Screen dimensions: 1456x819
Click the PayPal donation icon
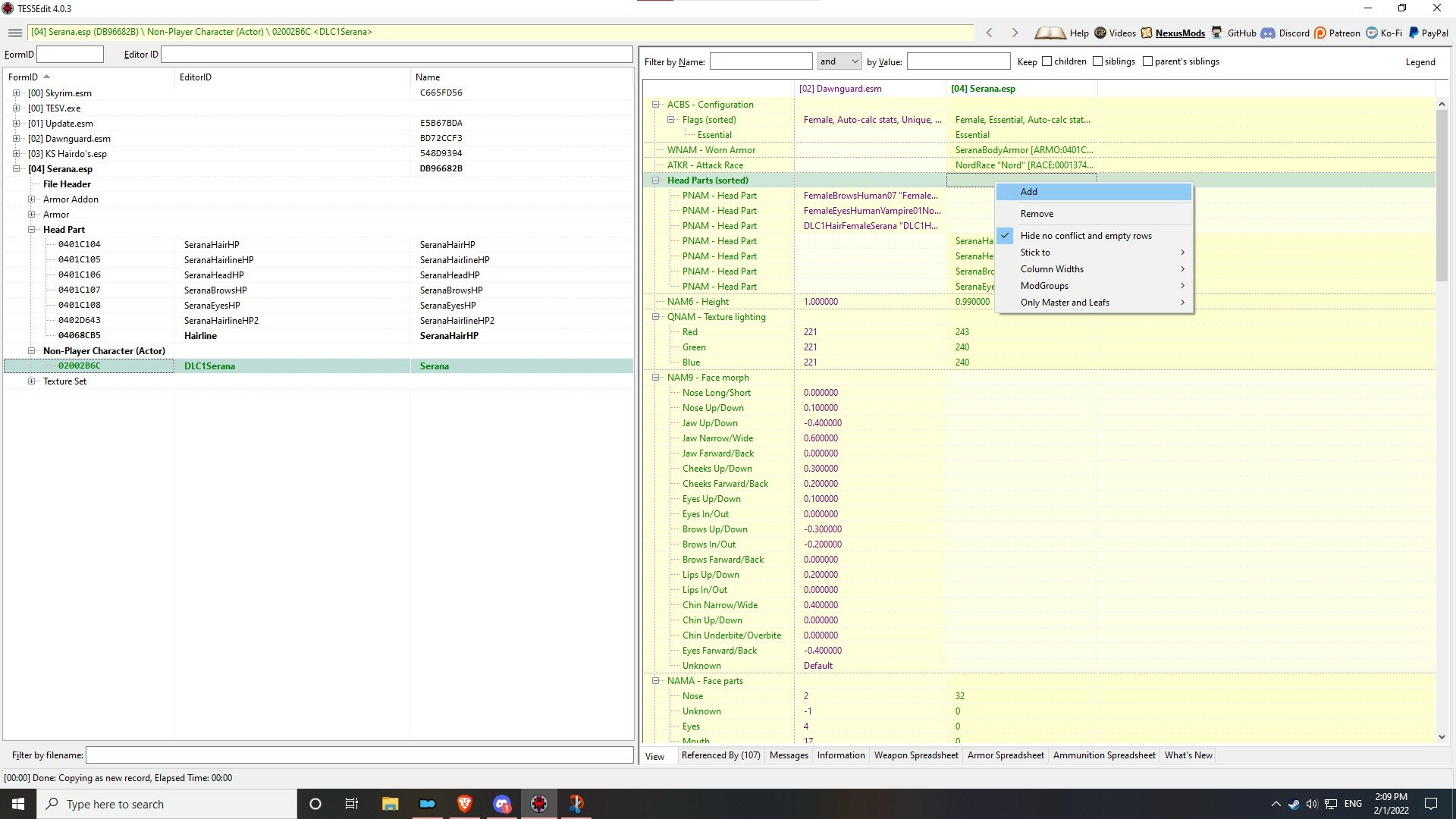point(1414,33)
